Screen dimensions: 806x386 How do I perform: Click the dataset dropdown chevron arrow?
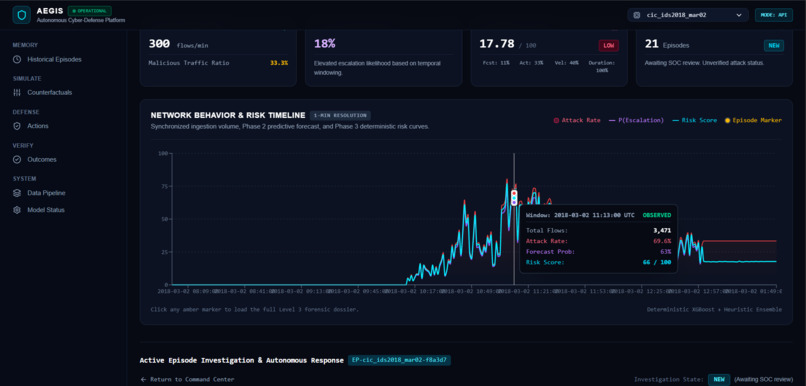739,15
